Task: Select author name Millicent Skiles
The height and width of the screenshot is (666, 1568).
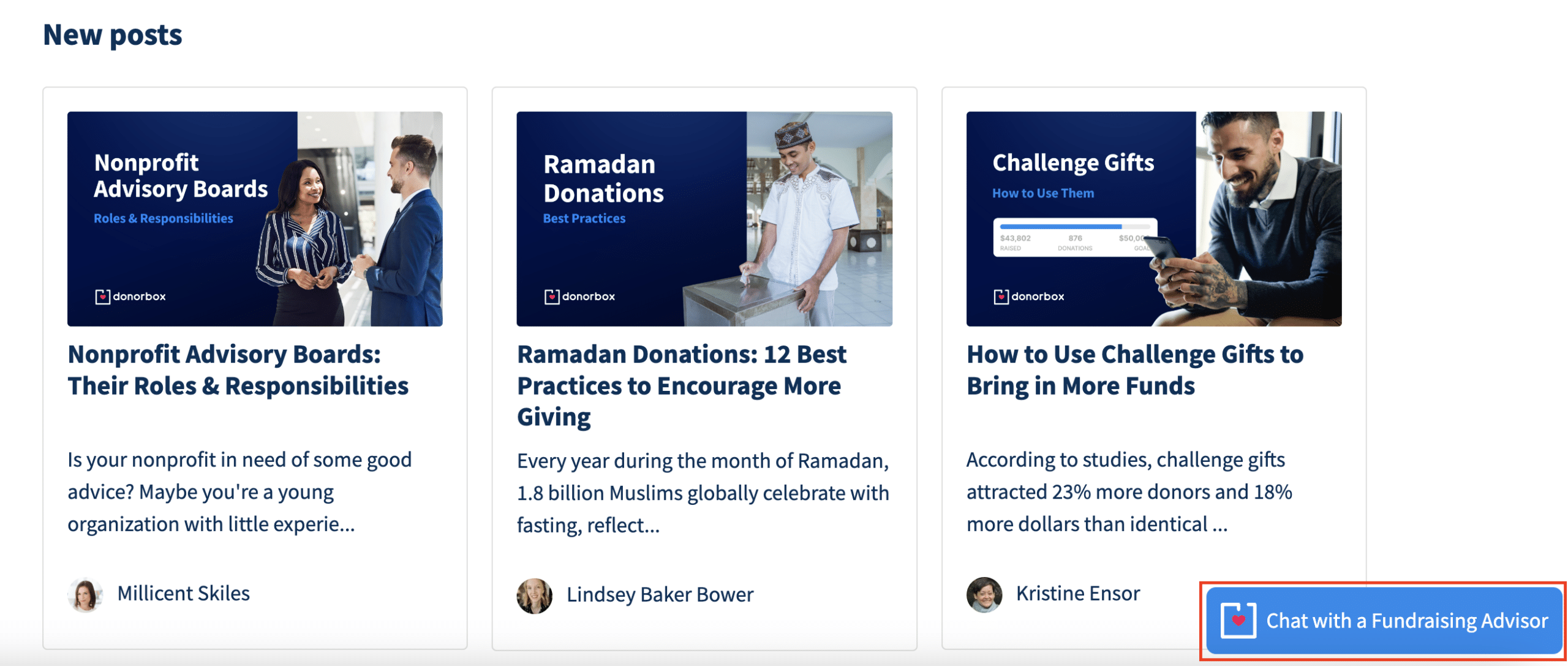Action: (x=183, y=593)
